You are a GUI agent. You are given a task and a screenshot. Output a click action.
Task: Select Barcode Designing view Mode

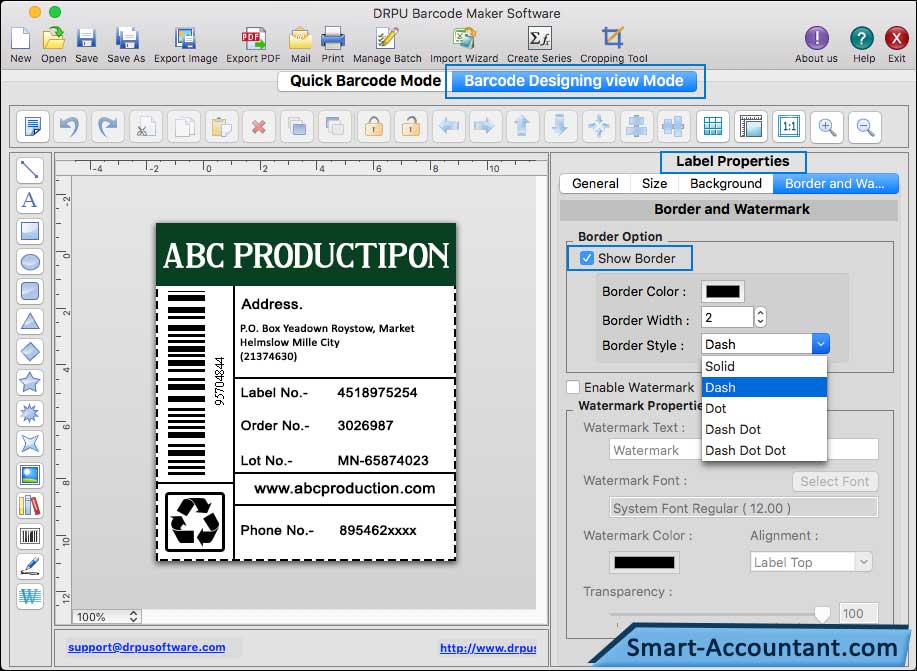click(574, 81)
